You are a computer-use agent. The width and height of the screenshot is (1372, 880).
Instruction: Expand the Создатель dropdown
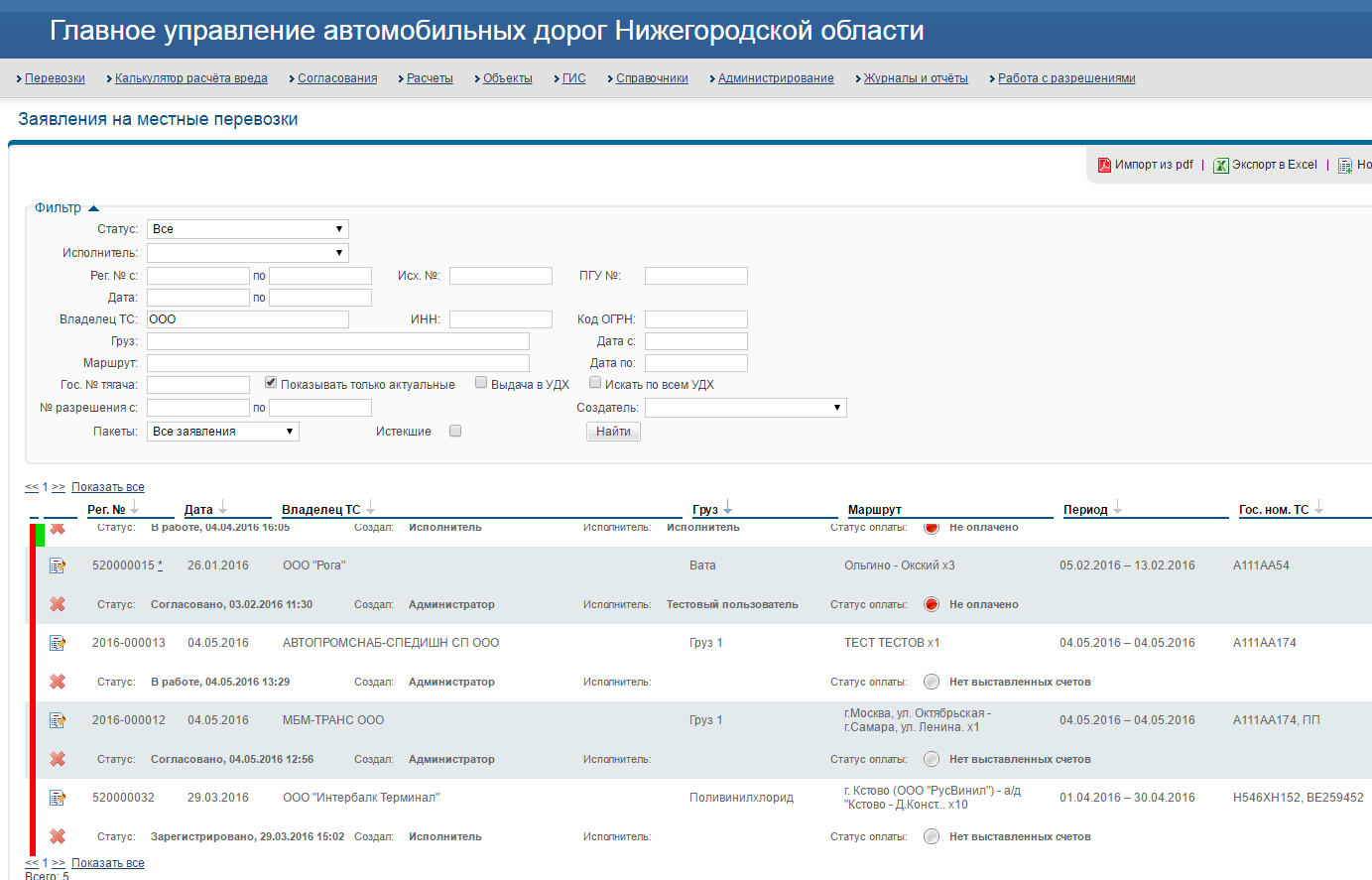(745, 408)
